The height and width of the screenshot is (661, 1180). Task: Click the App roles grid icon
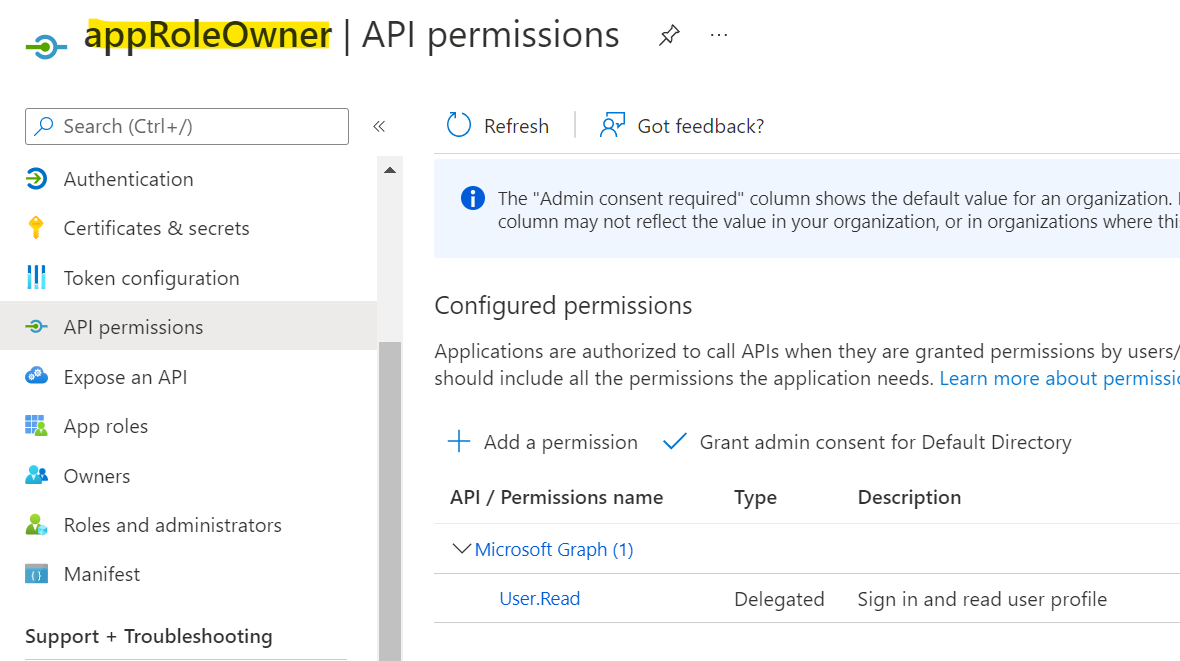[36, 425]
